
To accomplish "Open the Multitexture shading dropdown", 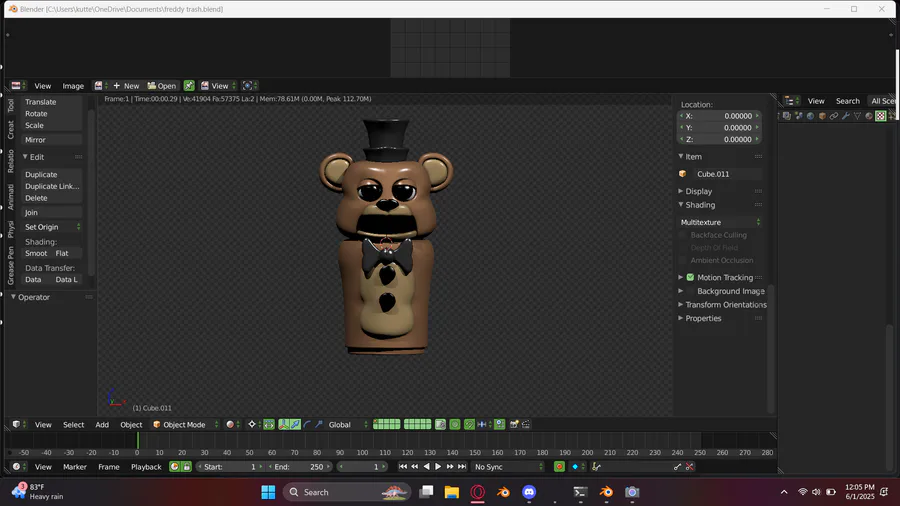I will point(720,222).
